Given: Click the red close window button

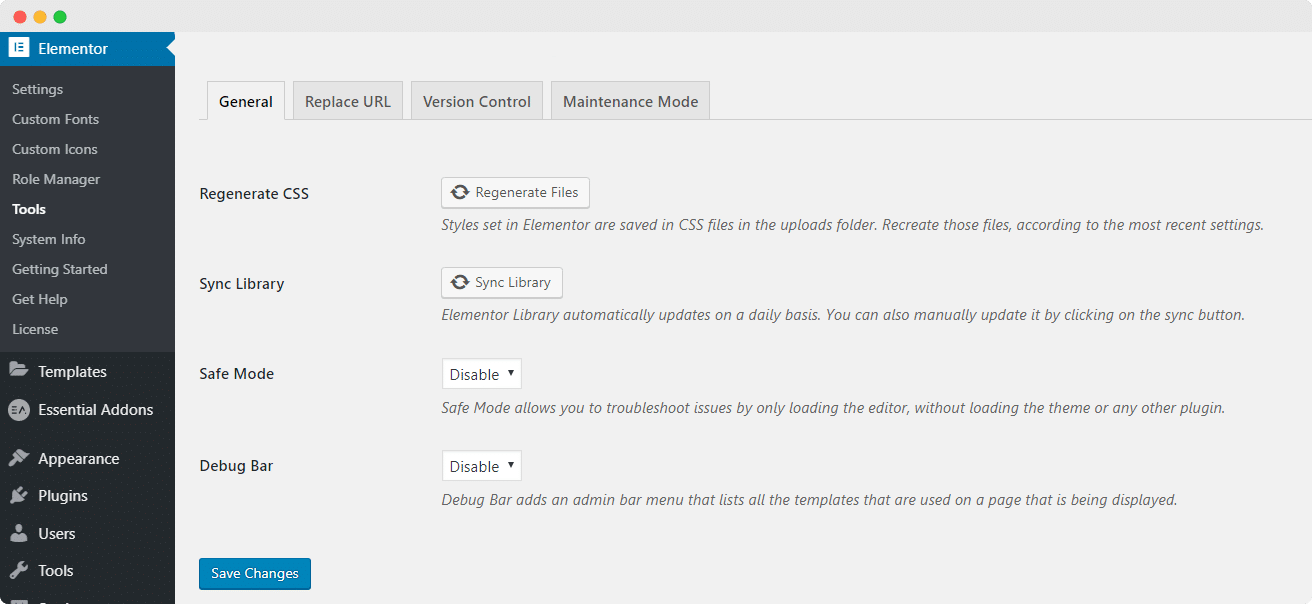Looking at the screenshot, I should [x=20, y=17].
